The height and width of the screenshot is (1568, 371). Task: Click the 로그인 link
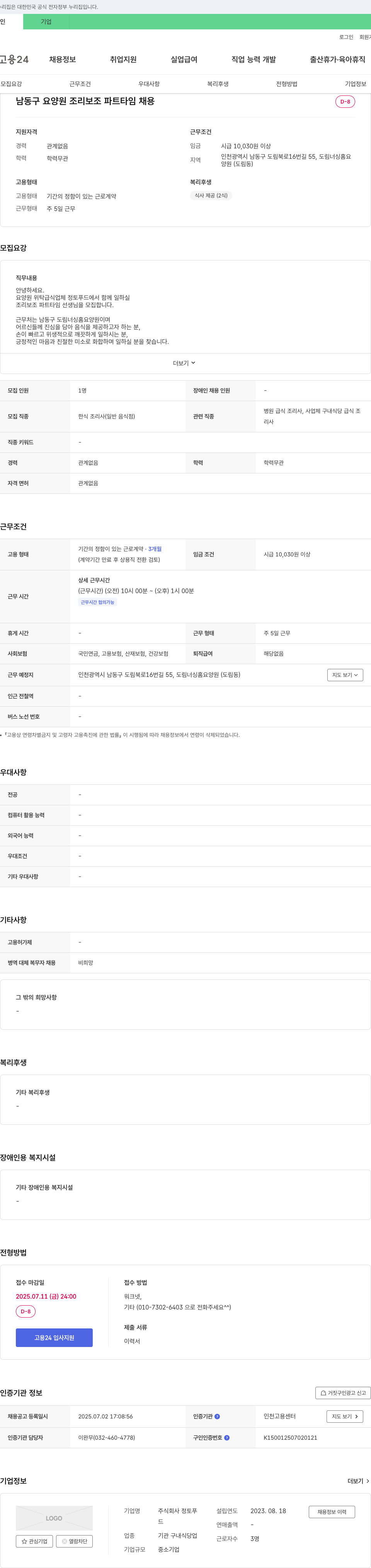pyautogui.click(x=346, y=37)
